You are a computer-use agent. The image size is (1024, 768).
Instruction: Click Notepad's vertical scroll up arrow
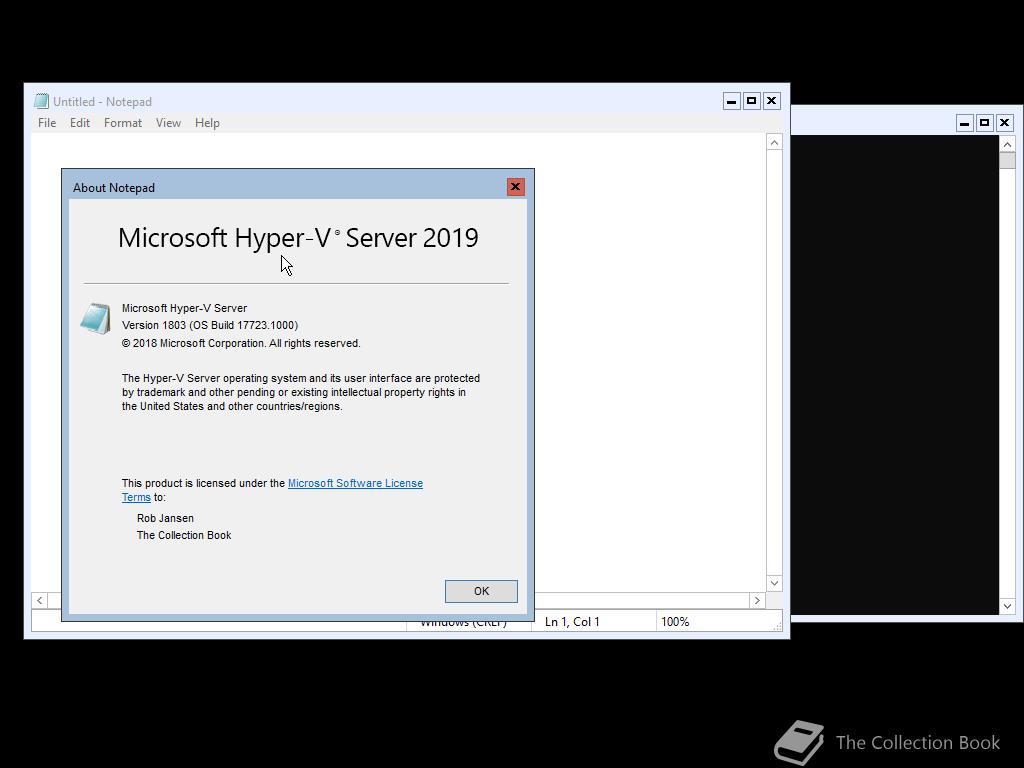[x=775, y=142]
